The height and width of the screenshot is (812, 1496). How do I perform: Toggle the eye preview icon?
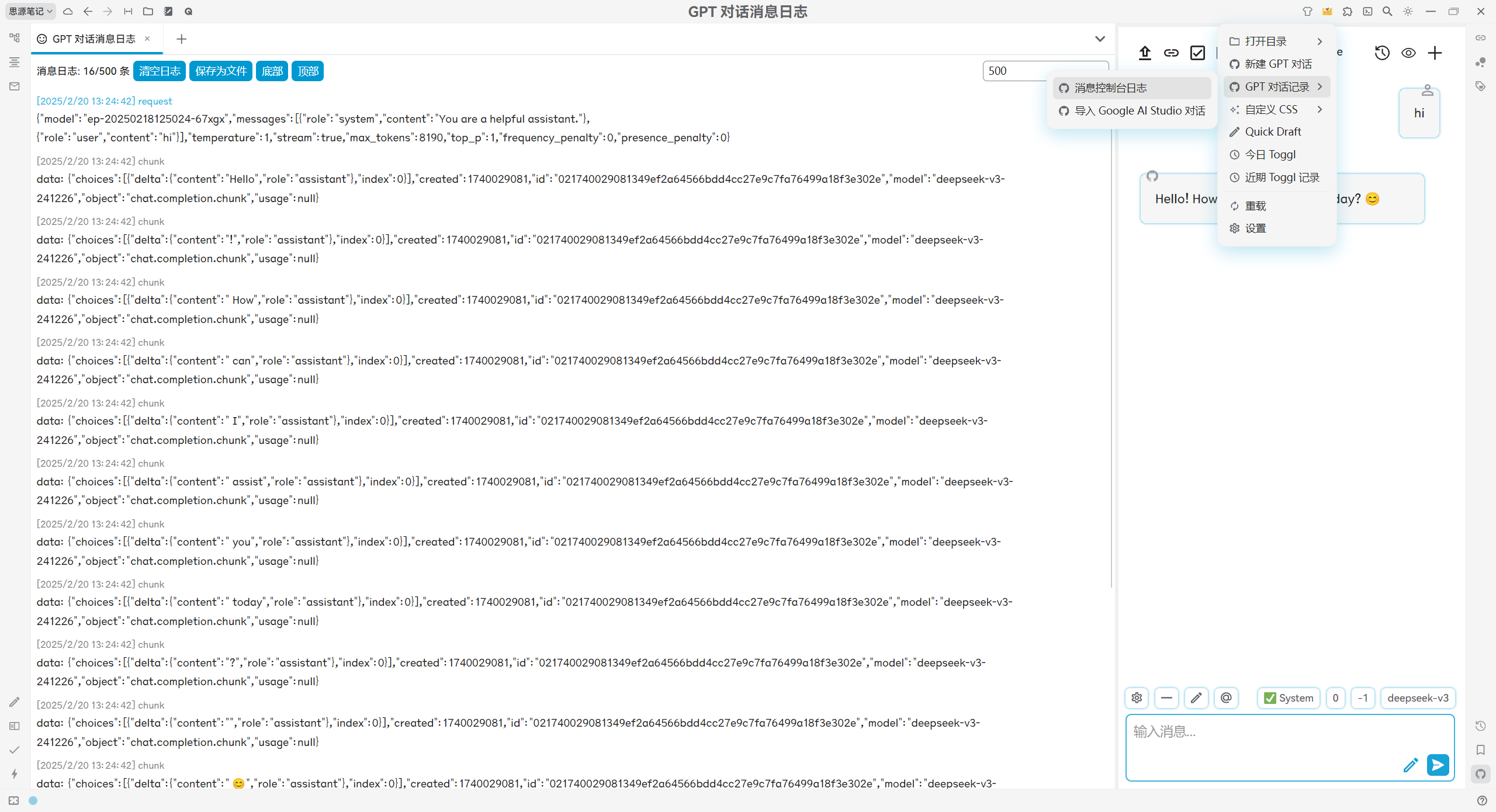pyautogui.click(x=1408, y=53)
